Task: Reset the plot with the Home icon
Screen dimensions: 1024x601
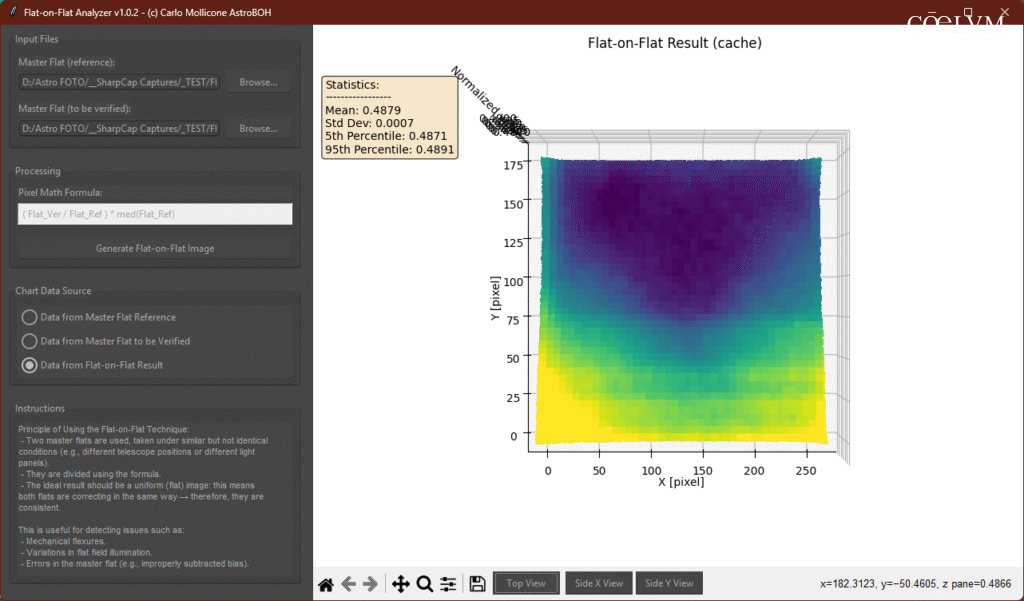Action: [x=326, y=584]
